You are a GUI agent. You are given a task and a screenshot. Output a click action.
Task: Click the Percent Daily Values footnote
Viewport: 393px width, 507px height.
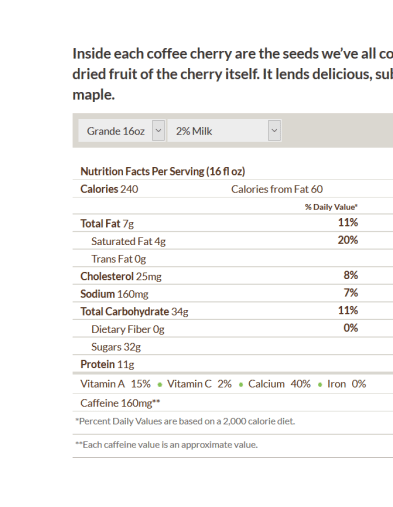[x=185, y=421]
